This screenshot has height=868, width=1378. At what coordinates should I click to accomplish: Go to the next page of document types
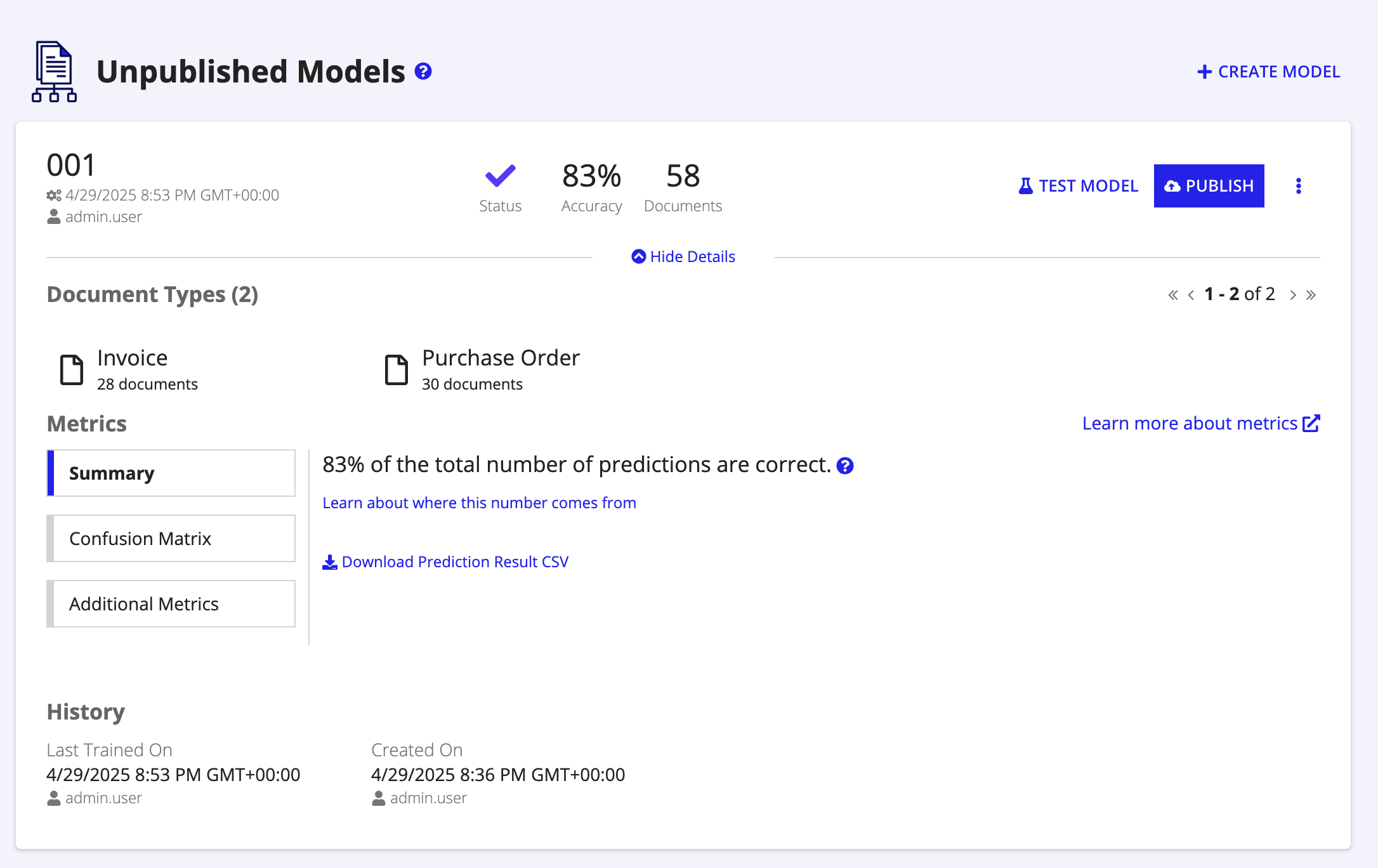coord(1293,295)
